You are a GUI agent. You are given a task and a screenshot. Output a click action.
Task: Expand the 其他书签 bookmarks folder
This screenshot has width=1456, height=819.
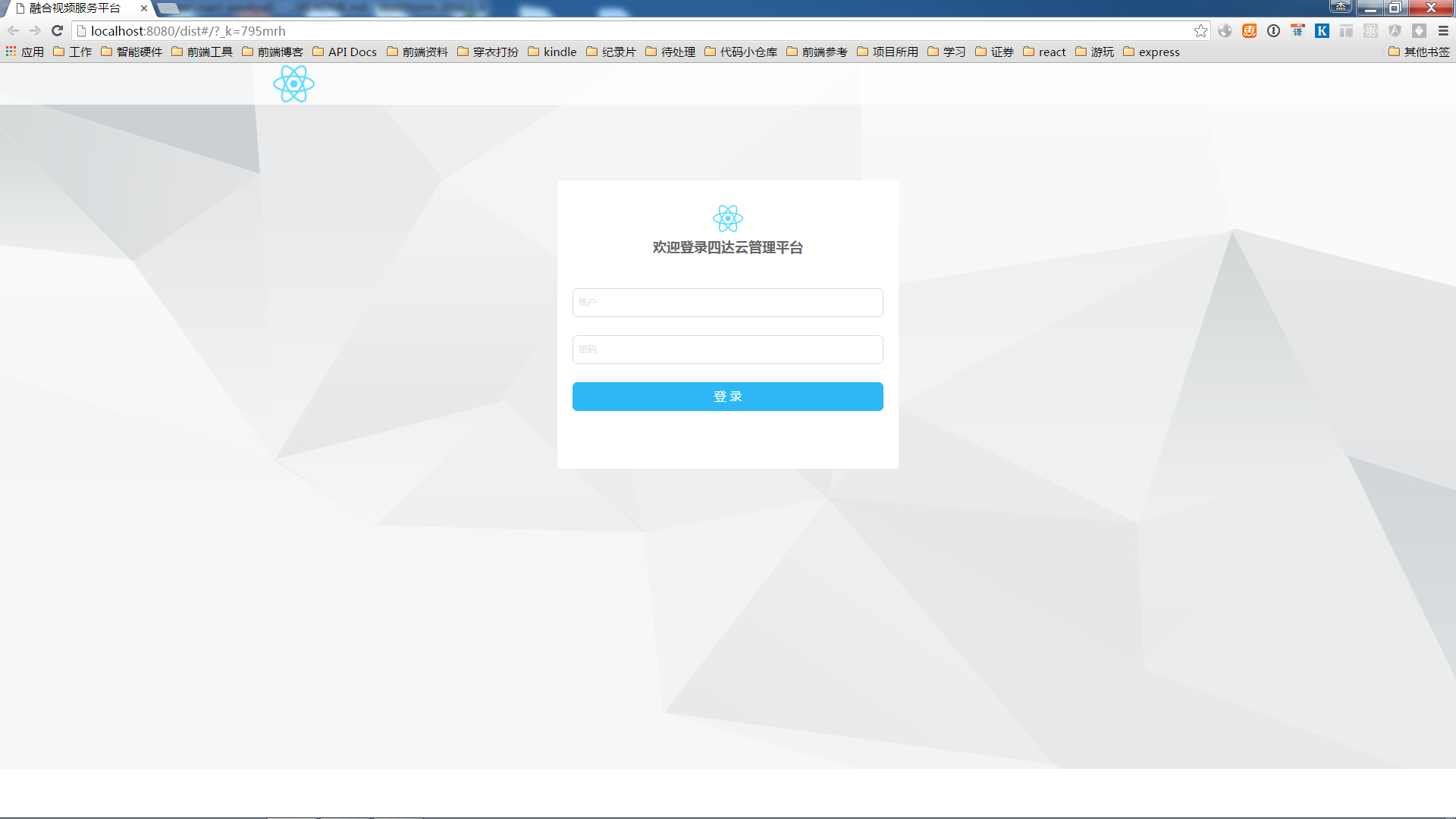[x=1419, y=52]
